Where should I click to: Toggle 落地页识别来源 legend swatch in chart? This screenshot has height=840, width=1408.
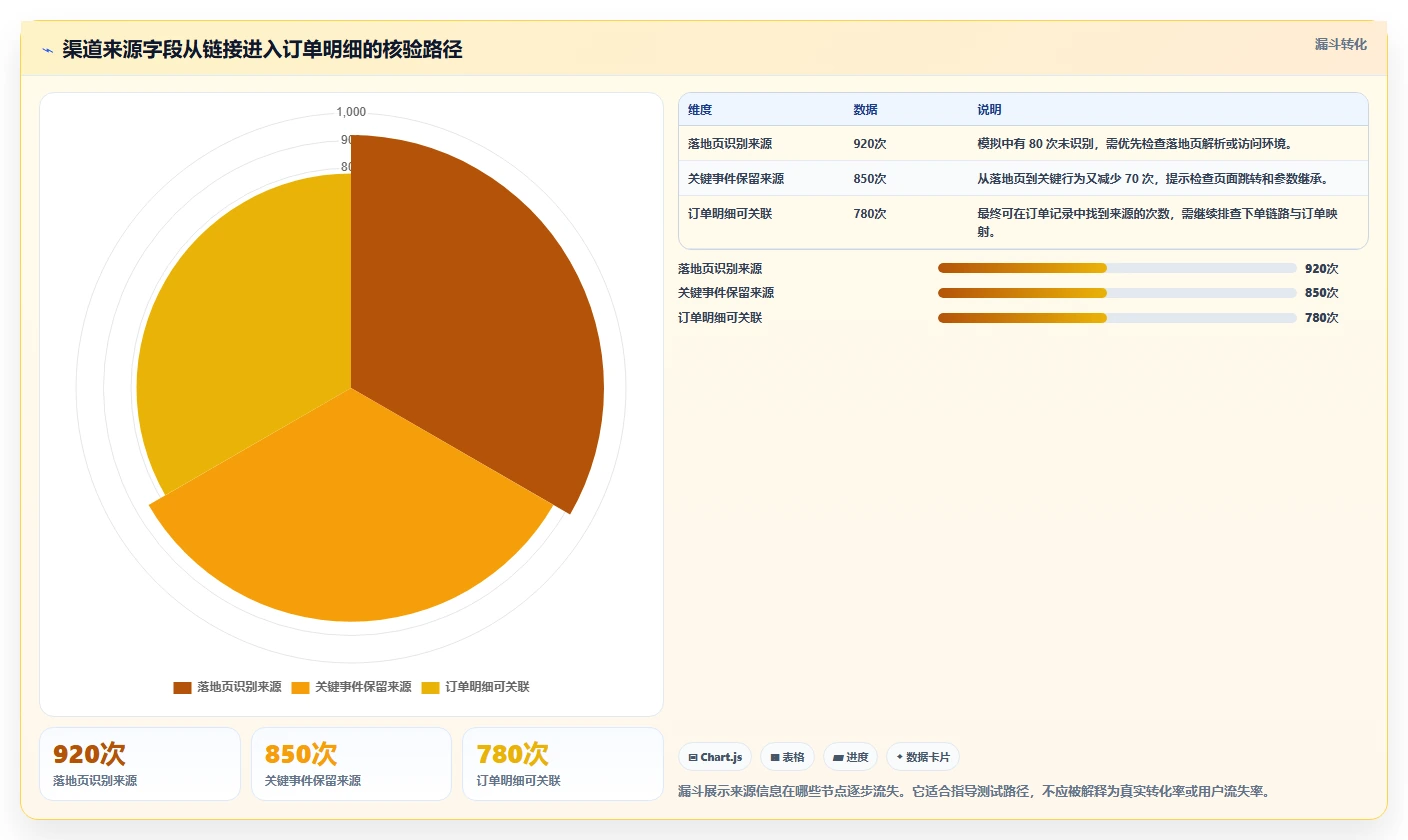(182, 687)
